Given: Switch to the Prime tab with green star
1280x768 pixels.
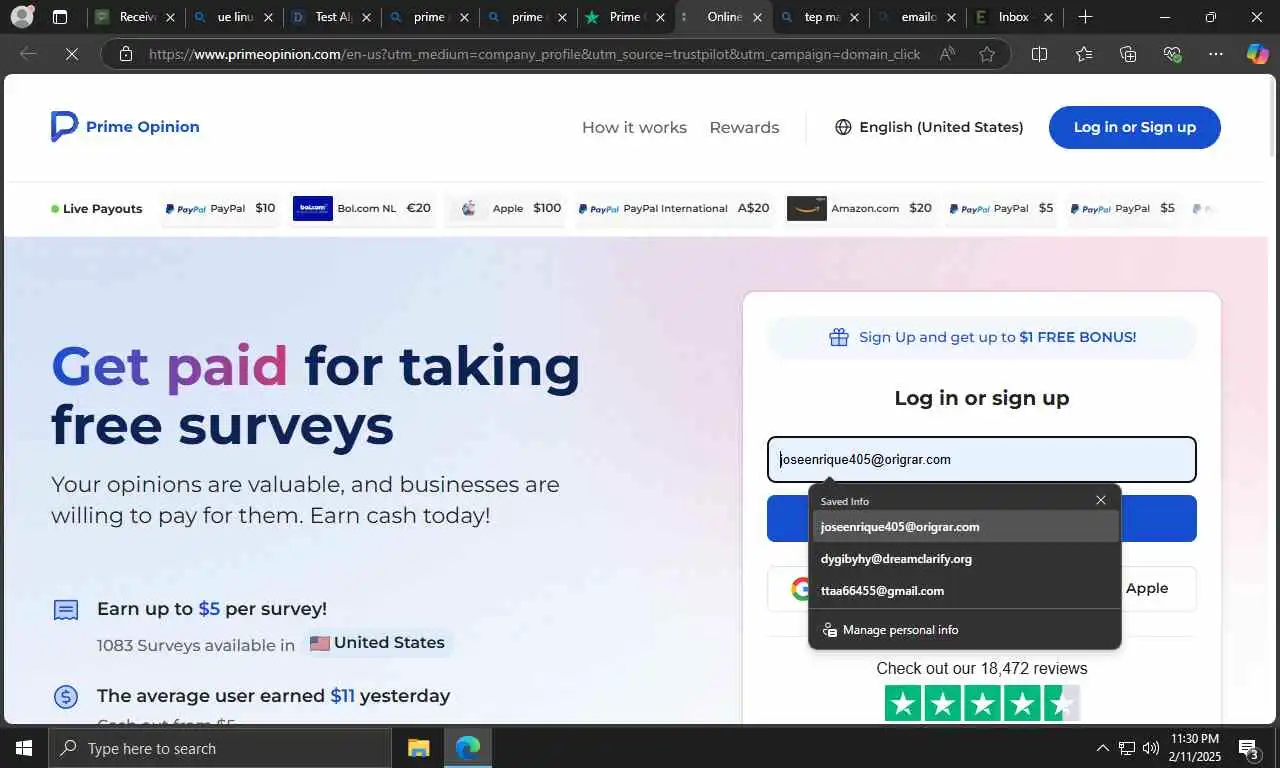Looking at the screenshot, I should 625,17.
